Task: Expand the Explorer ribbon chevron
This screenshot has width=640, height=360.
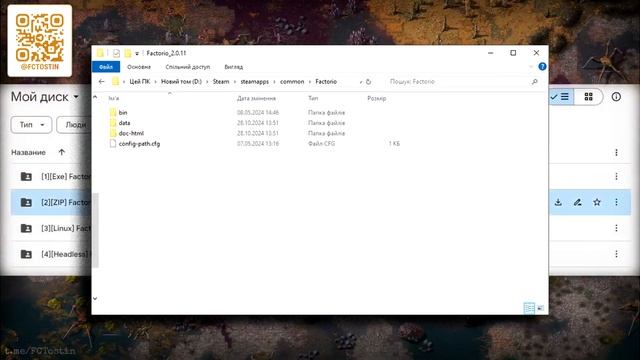Action: [x=531, y=67]
